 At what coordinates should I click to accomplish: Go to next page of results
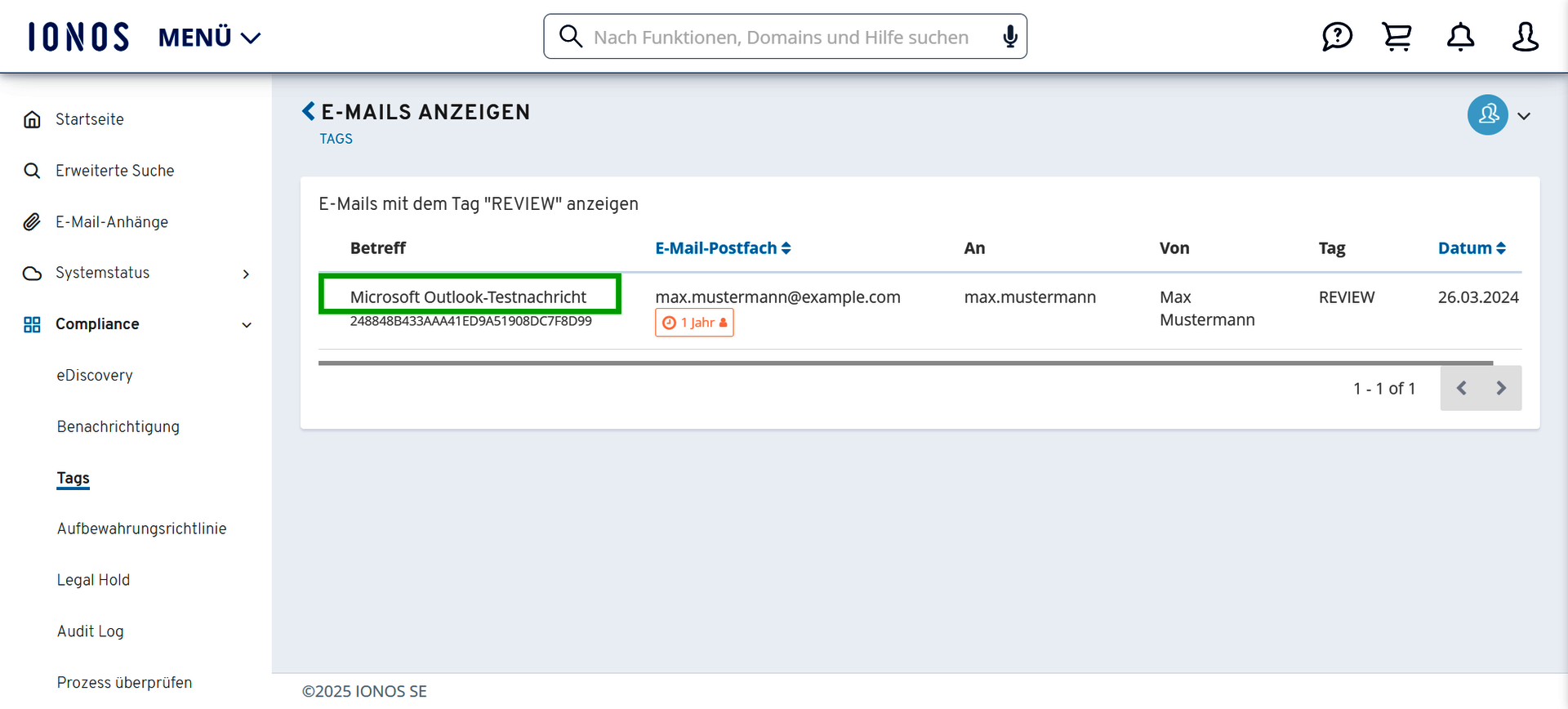1501,388
